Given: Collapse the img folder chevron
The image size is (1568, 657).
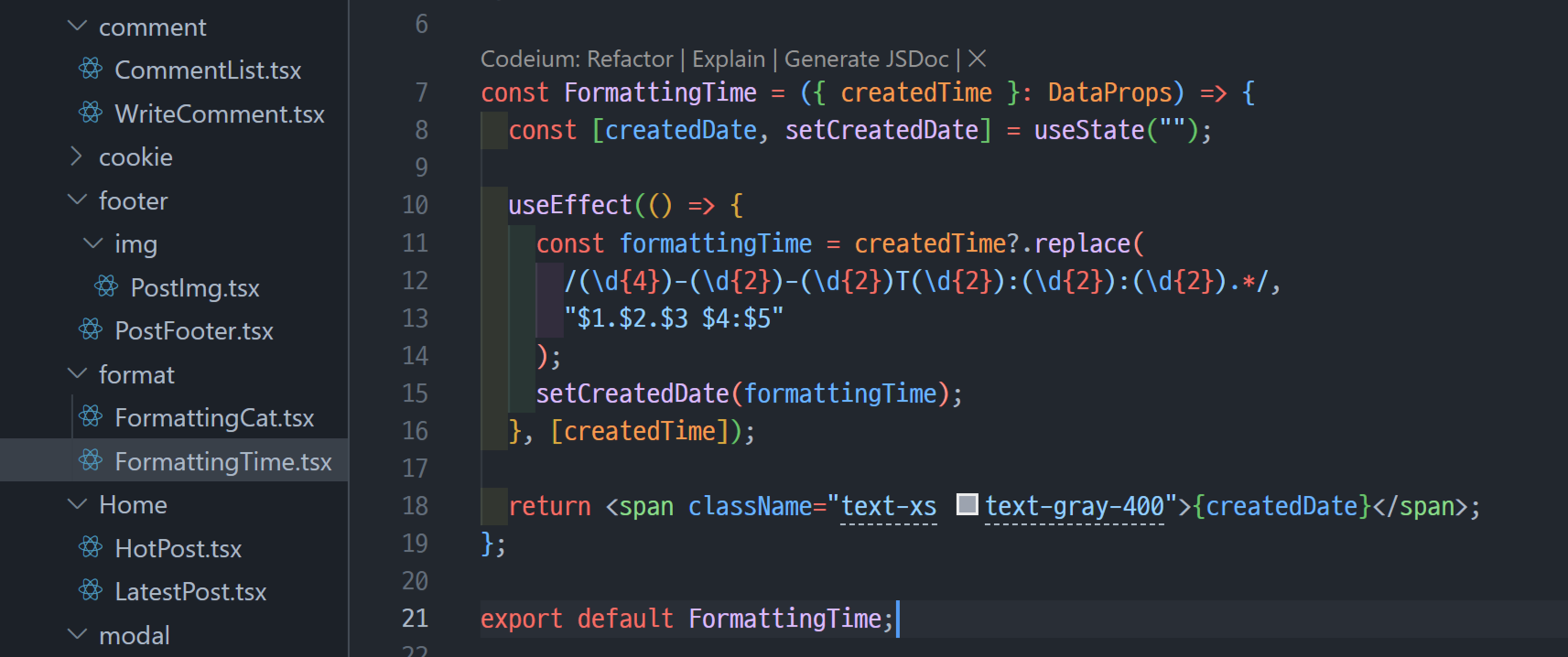Looking at the screenshot, I should pyautogui.click(x=92, y=242).
